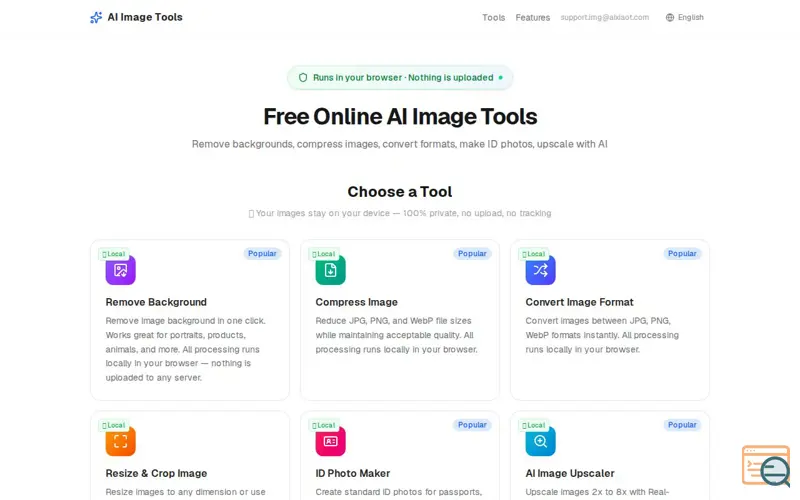
Task: Click the Popular badge on Remove Background
Action: coord(262,254)
